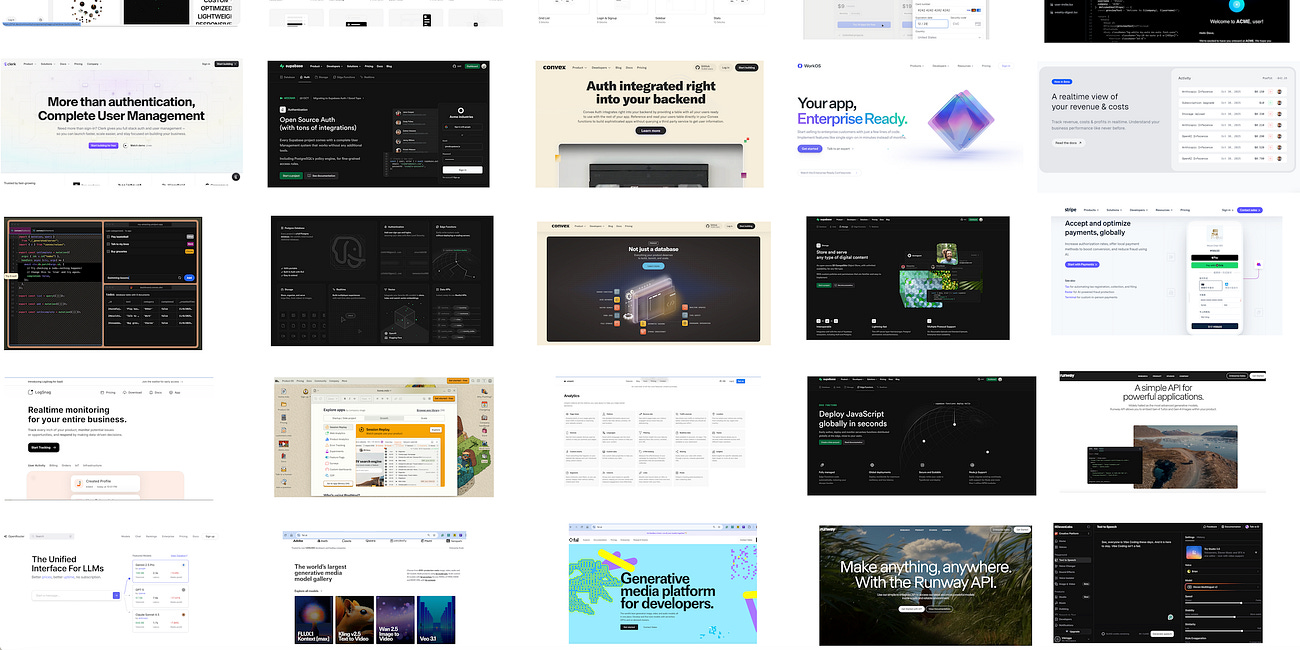Open the Supabase 'Deploy JavaScript globally in seconds' thumbnail
The width and height of the screenshot is (1300, 650).
pyautogui.click(x=922, y=435)
